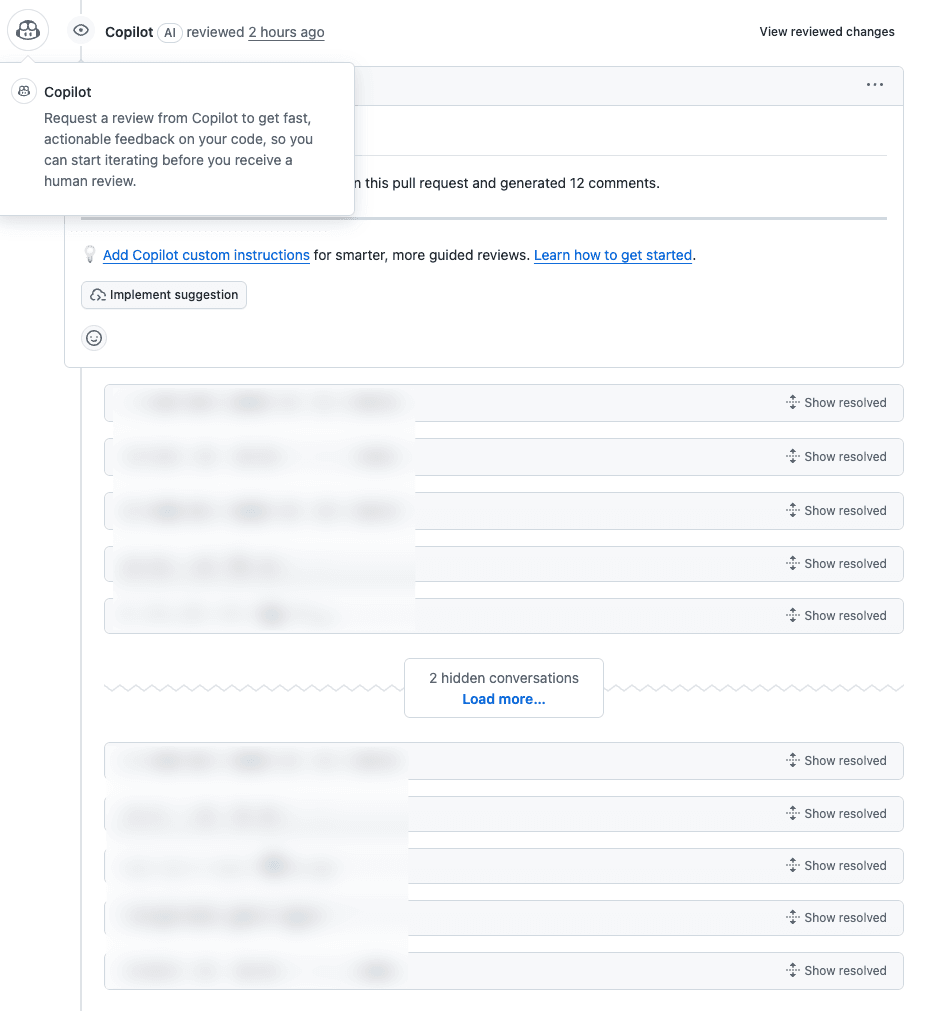Expand first Show resolved below Load more
The width and height of the screenshot is (926, 1011).
click(x=845, y=761)
